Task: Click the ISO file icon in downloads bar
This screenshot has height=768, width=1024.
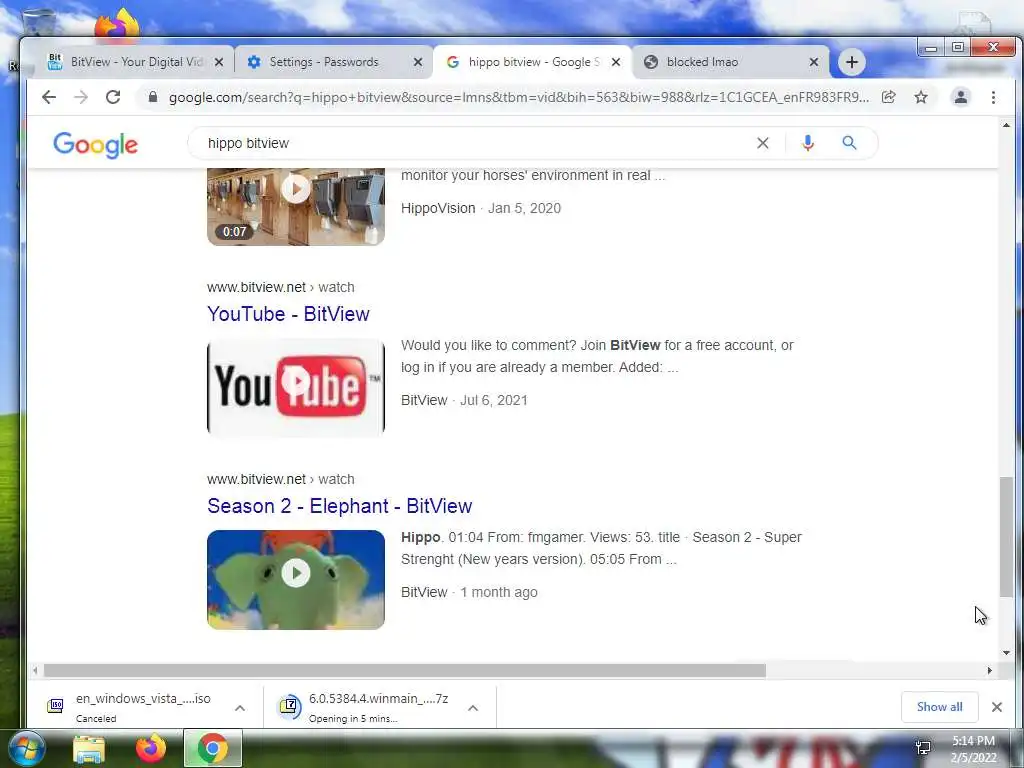Action: click(56, 705)
